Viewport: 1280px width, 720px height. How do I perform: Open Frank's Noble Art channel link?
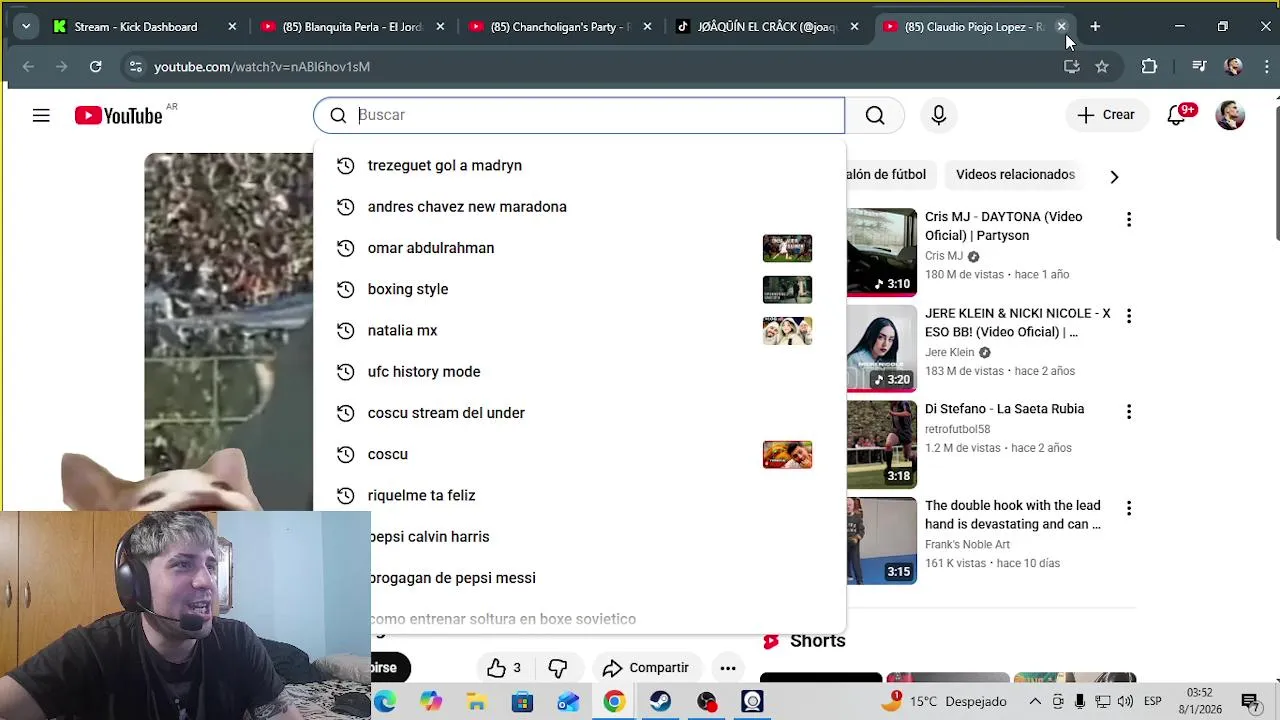967,545
